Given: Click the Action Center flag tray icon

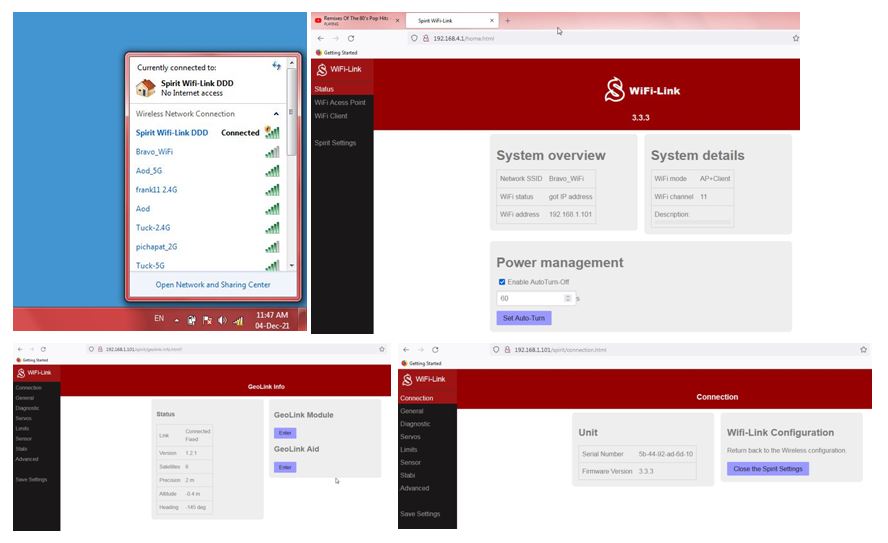Looking at the screenshot, I should click(207, 320).
